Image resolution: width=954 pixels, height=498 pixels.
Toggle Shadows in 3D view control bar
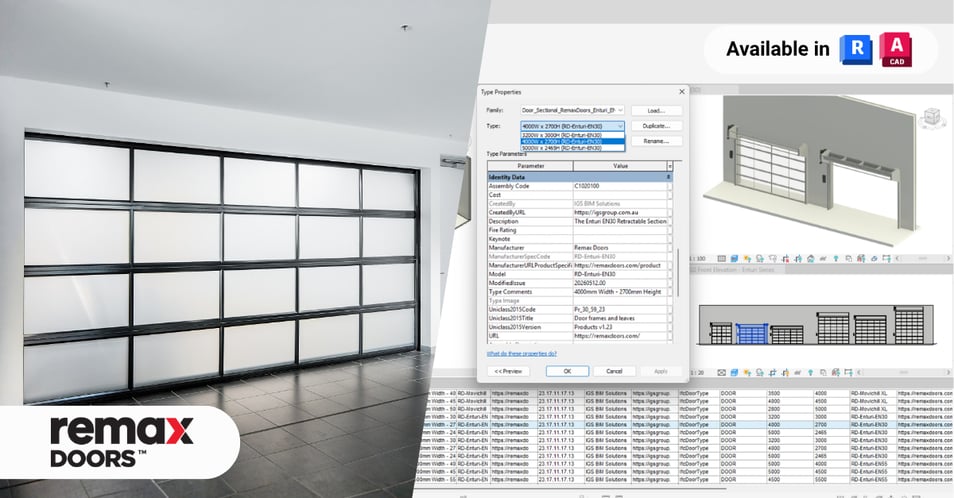tap(760, 258)
